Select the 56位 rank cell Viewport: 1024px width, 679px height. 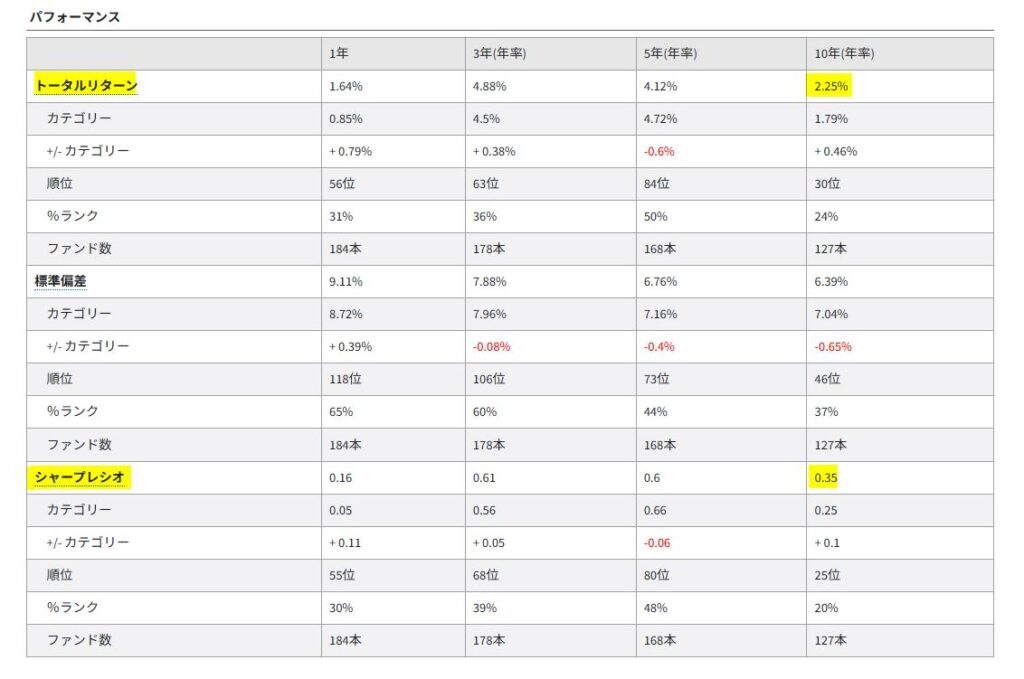coord(342,184)
